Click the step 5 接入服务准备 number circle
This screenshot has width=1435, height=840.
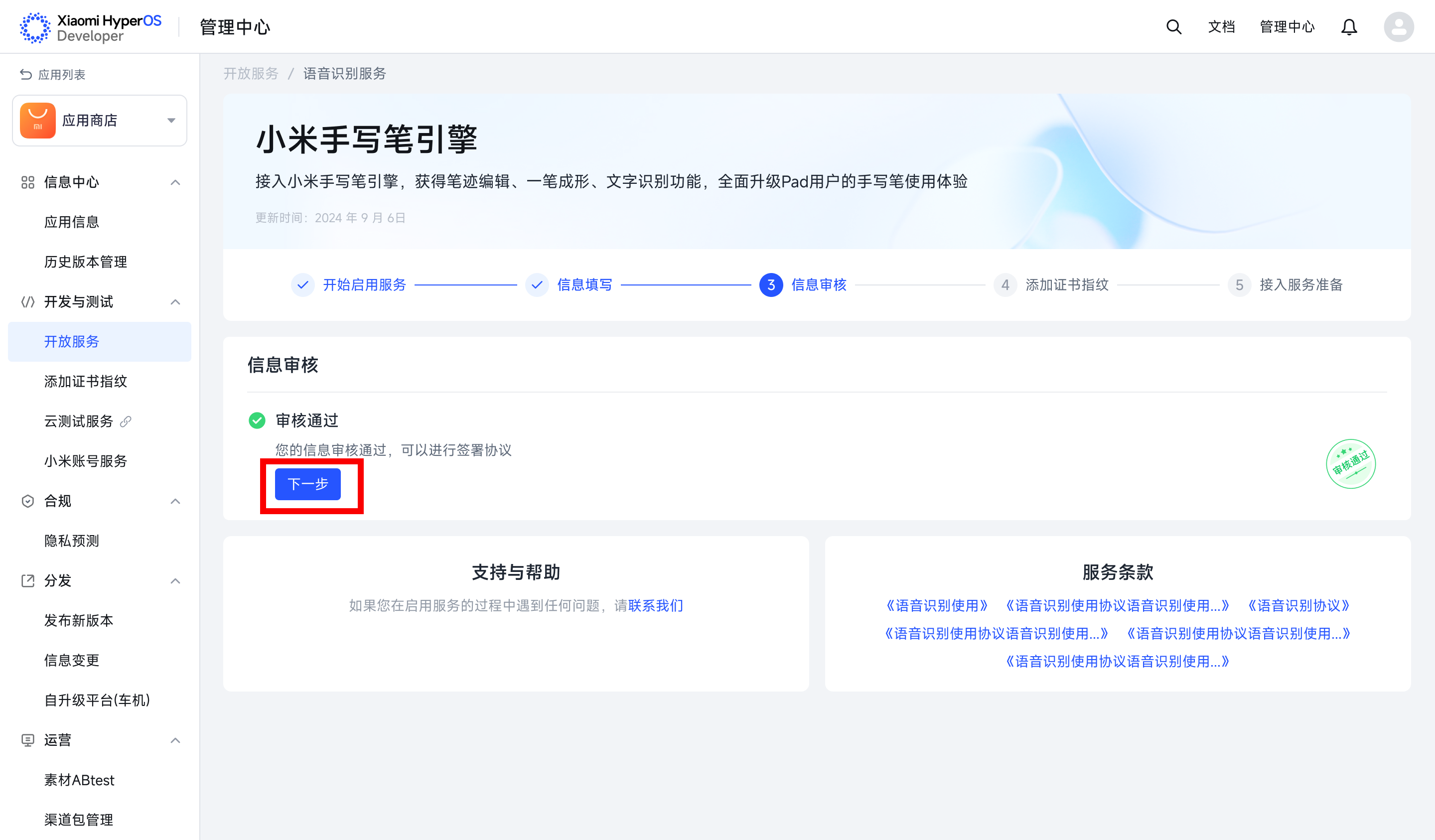click(1239, 285)
